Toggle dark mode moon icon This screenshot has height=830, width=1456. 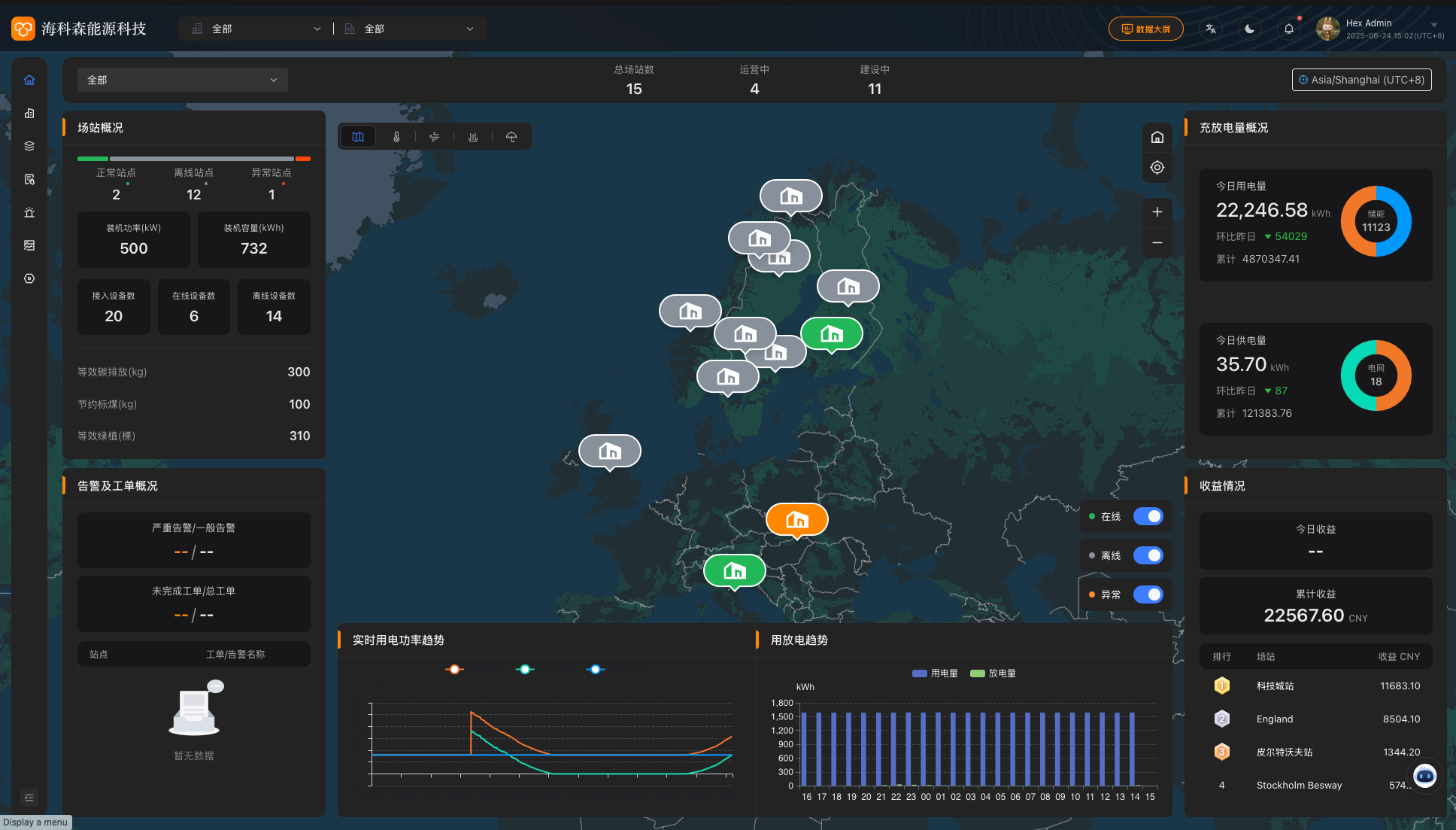click(x=1250, y=29)
